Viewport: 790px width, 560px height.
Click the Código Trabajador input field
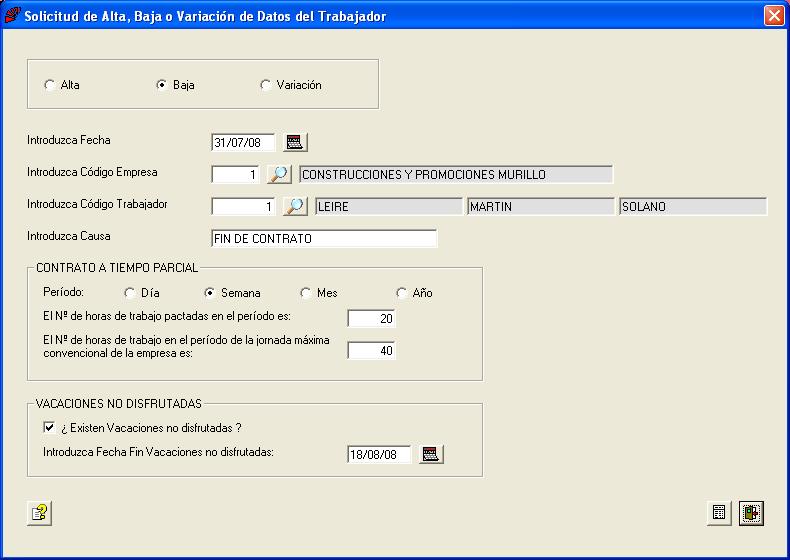[x=243, y=206]
